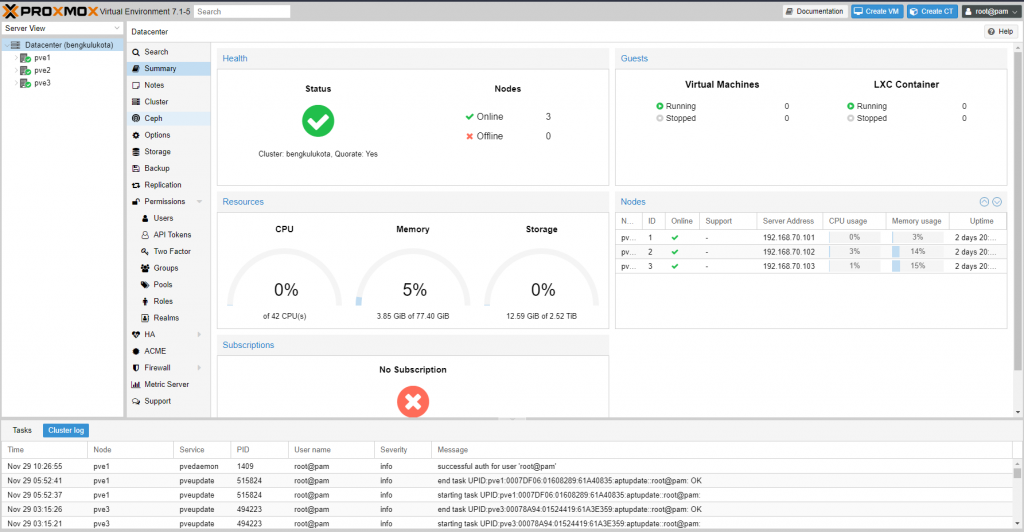Open the Storage database icon
This screenshot has height=532, width=1024.
[x=136, y=151]
